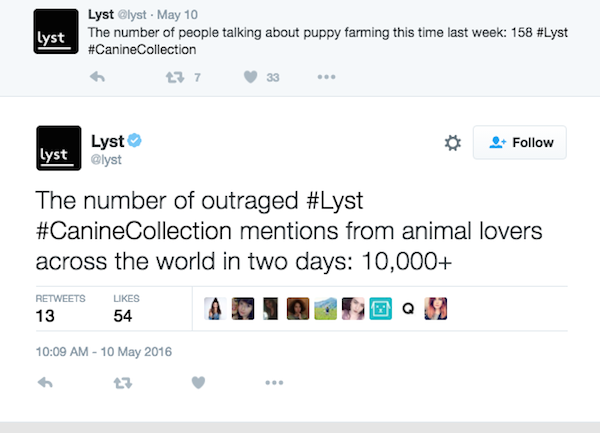This screenshot has width=600, height=433.
Task: Like the 10,000+ mentions tweet
Action: [x=197, y=382]
